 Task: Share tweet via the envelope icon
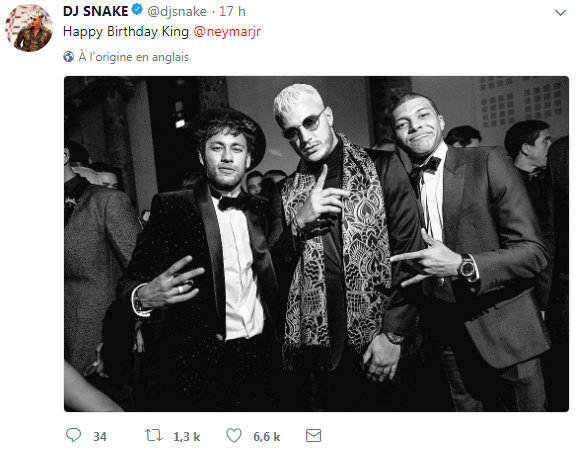(x=313, y=435)
